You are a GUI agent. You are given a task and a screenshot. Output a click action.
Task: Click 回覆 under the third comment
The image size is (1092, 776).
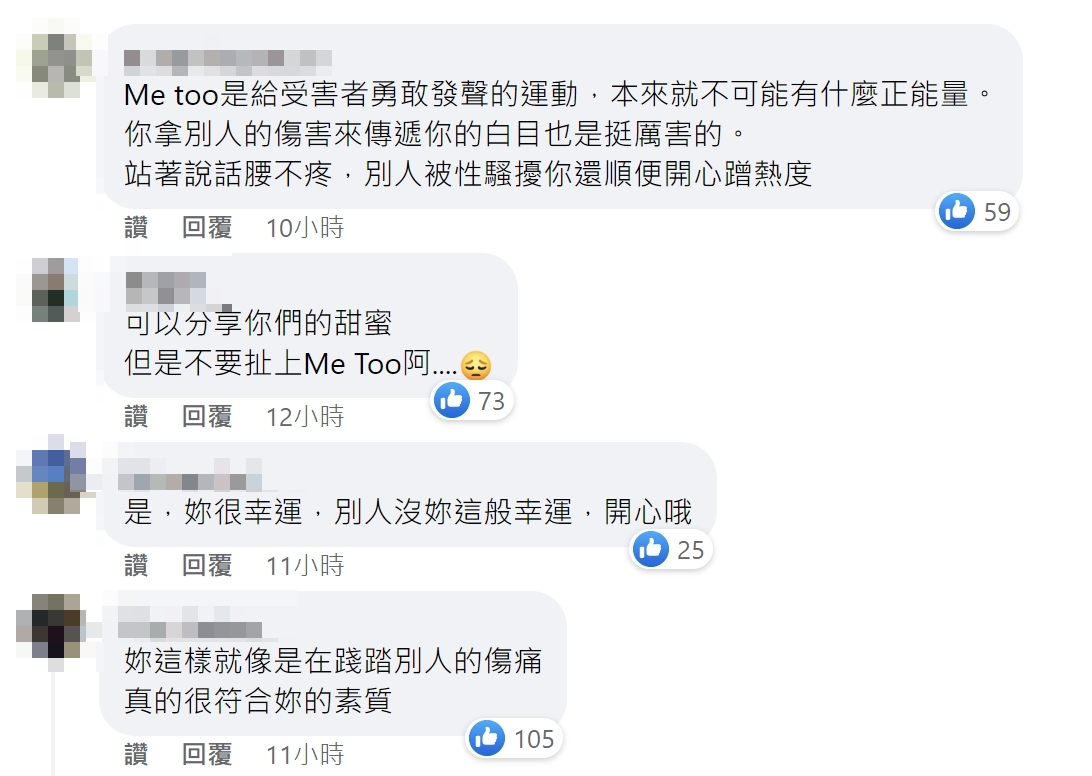click(x=206, y=566)
